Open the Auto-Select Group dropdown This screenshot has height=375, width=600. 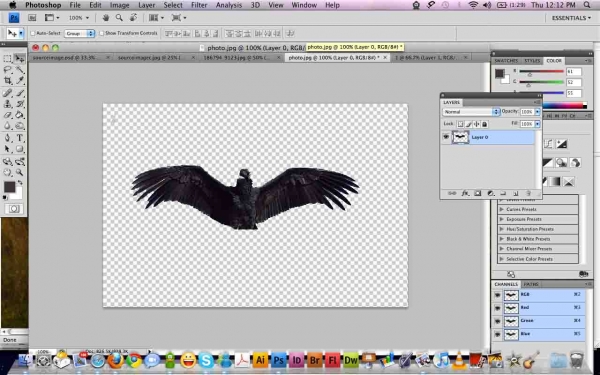(x=79, y=34)
